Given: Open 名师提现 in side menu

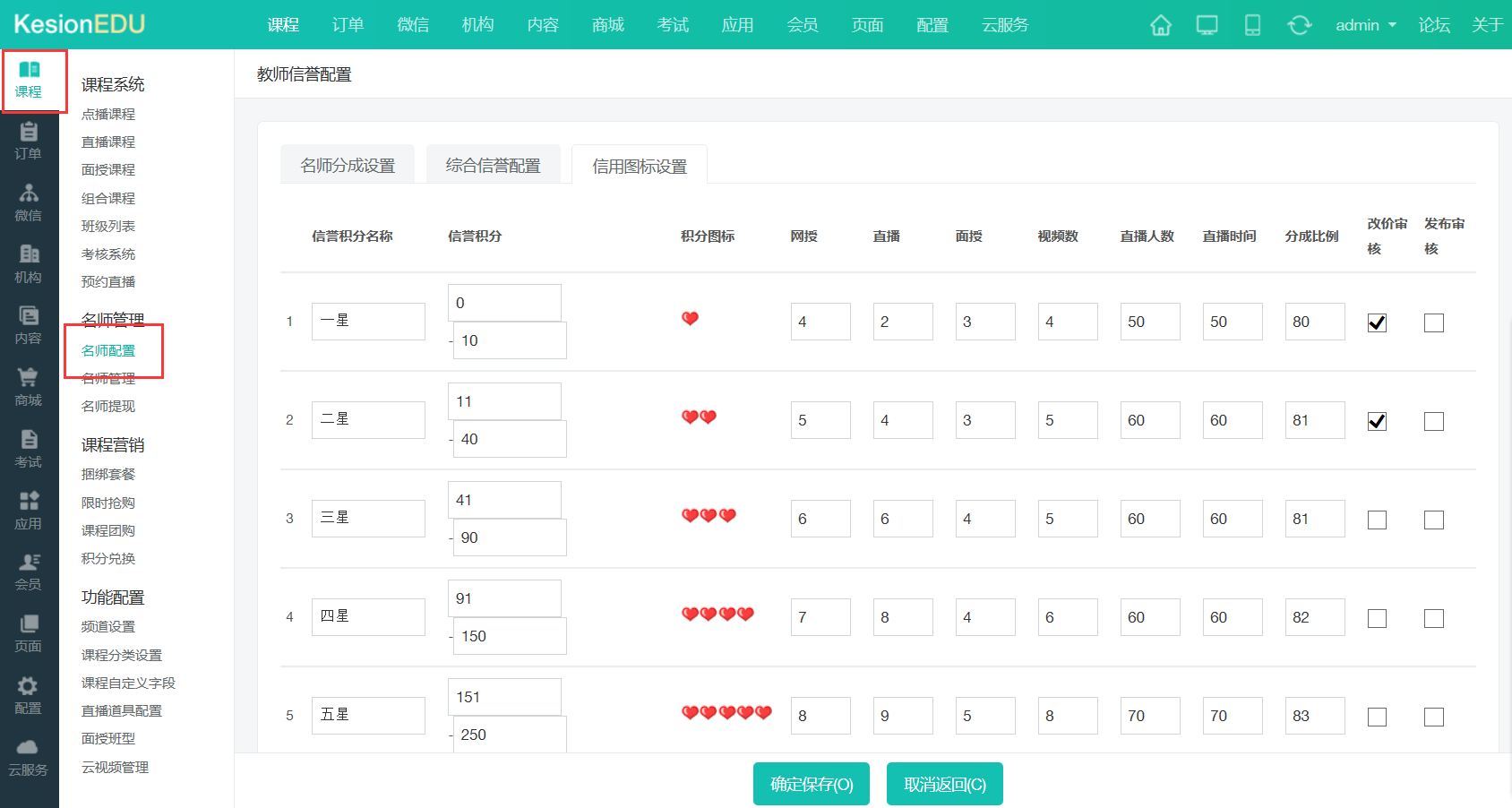Looking at the screenshot, I should (108, 407).
